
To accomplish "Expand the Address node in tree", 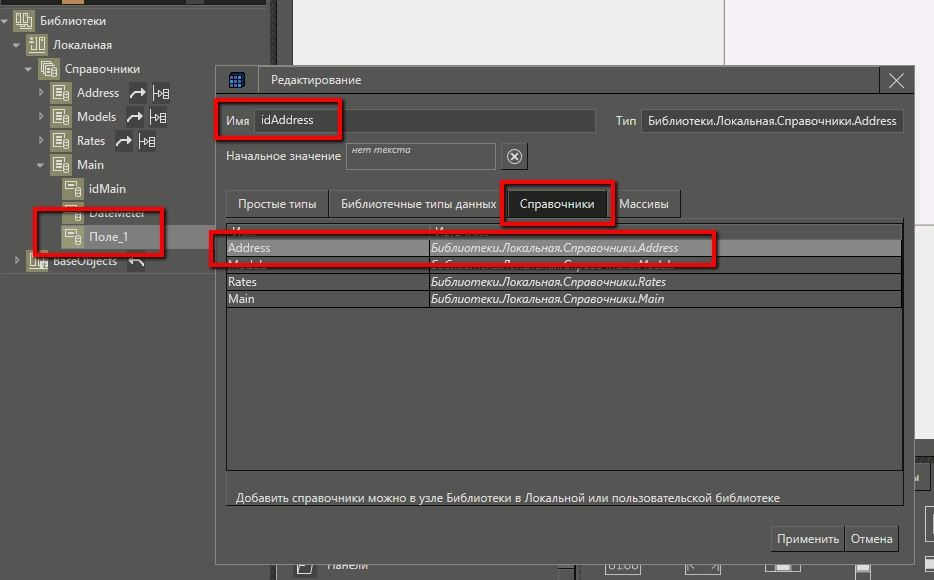I will click(42, 93).
